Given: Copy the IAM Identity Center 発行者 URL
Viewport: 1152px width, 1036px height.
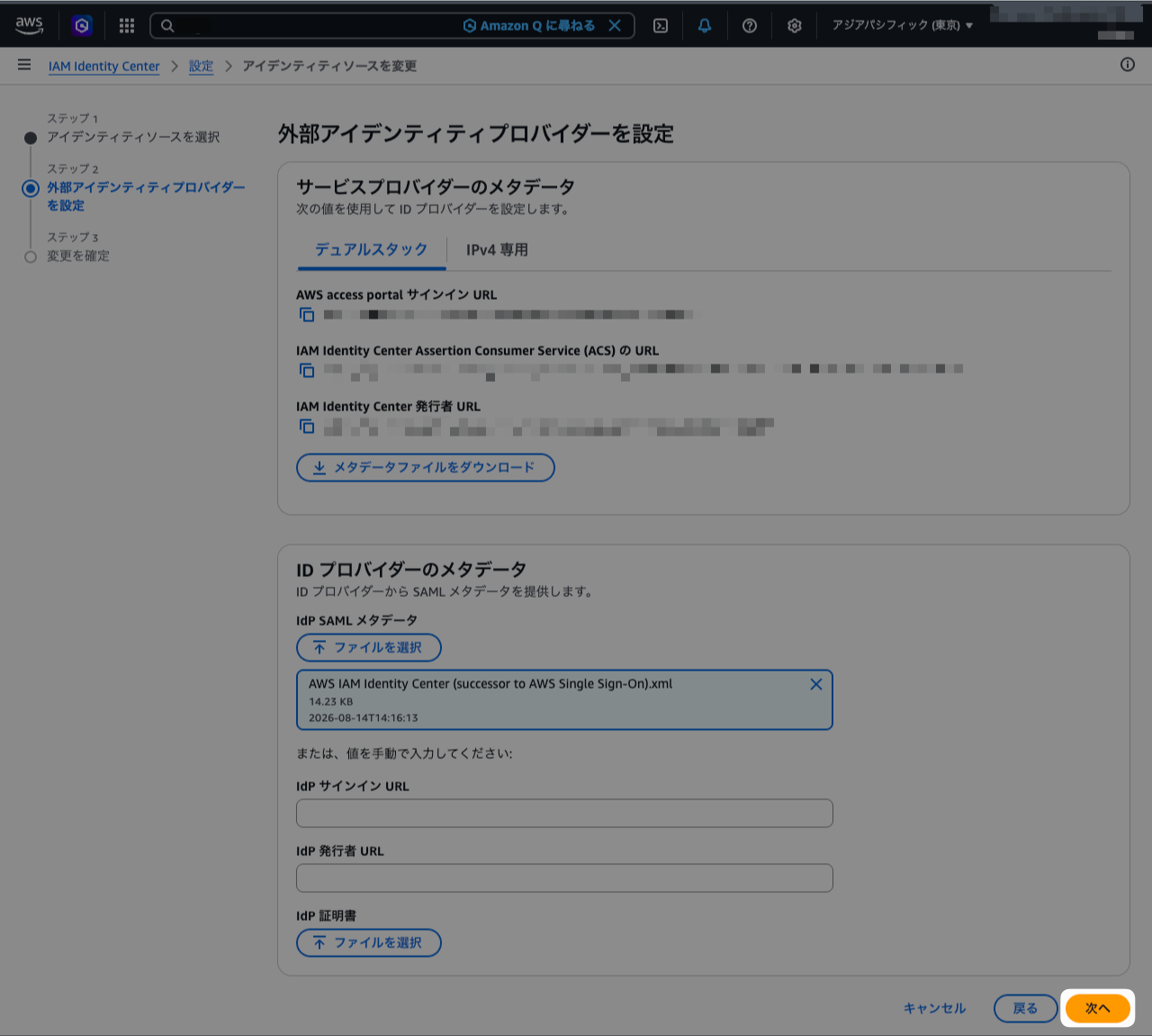Looking at the screenshot, I should (x=307, y=426).
